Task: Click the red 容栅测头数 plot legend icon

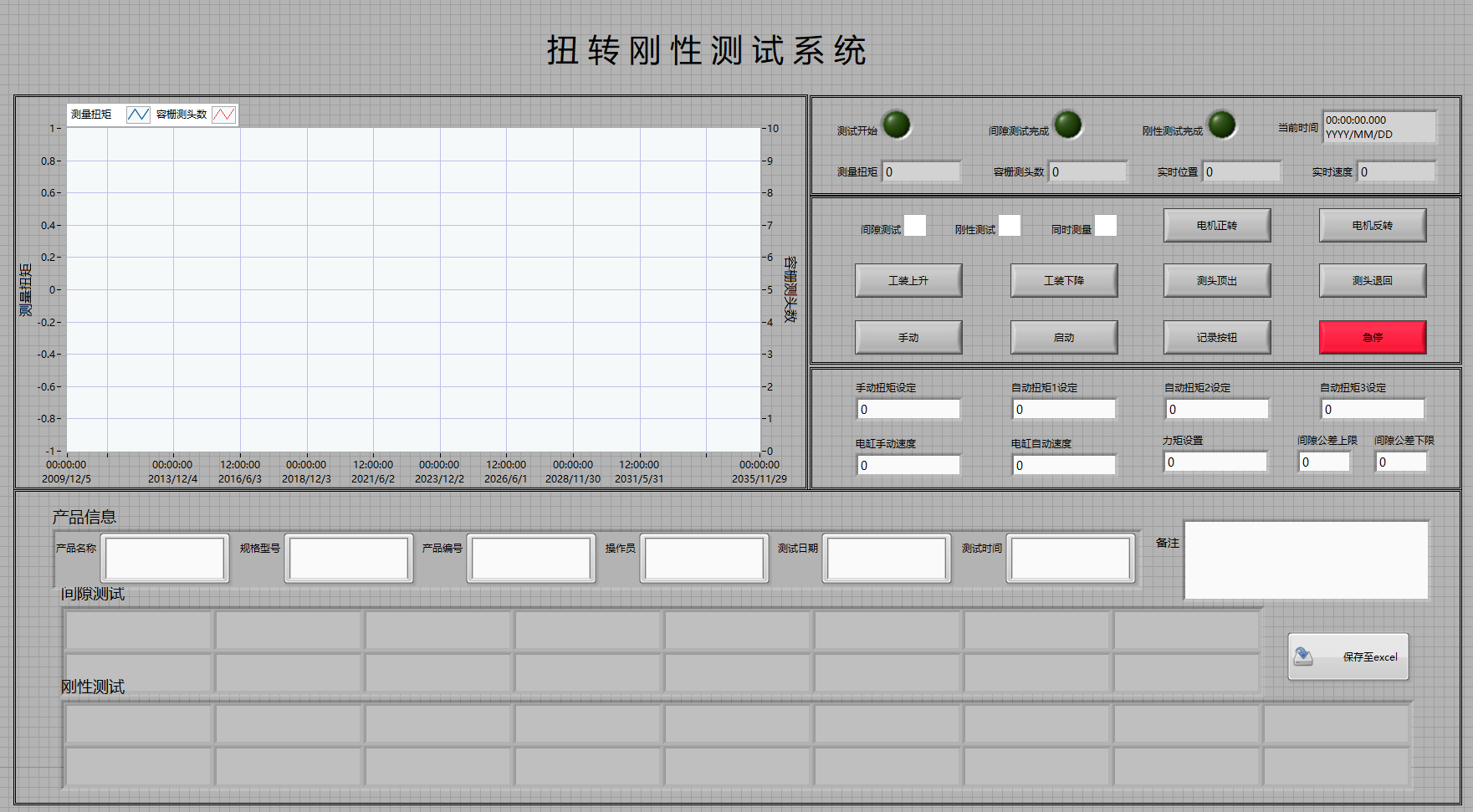Action: point(223,115)
